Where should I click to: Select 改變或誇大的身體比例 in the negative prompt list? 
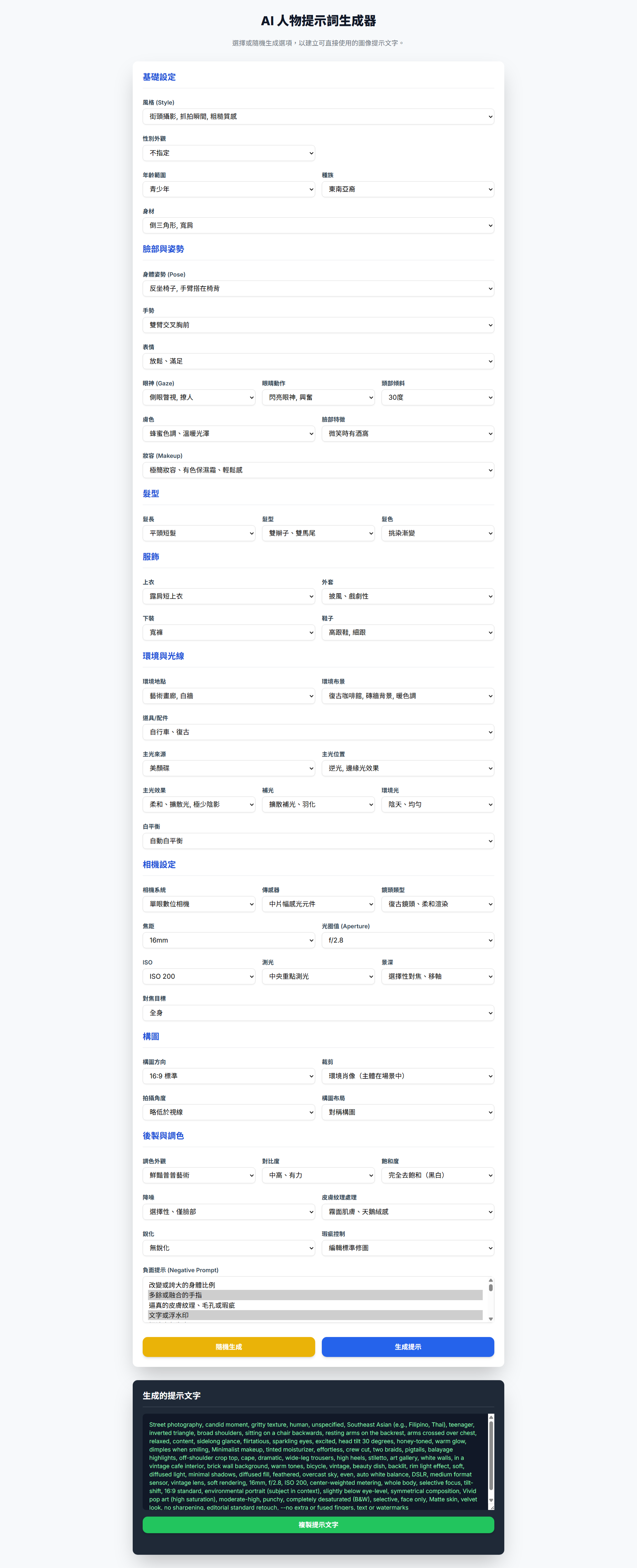pyautogui.click(x=315, y=1285)
